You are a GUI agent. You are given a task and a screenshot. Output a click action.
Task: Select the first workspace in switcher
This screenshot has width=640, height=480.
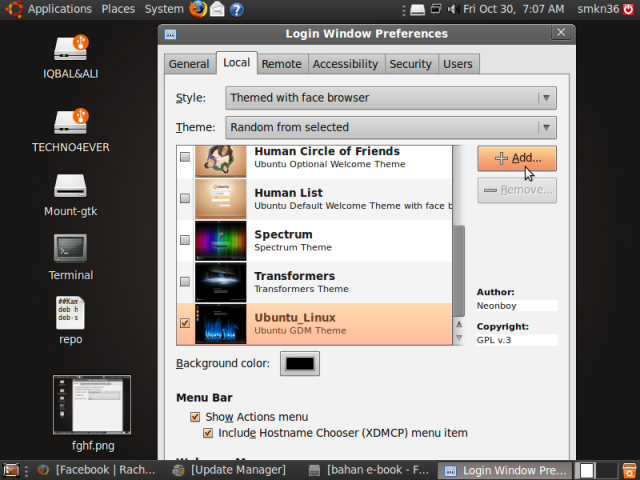point(587,470)
